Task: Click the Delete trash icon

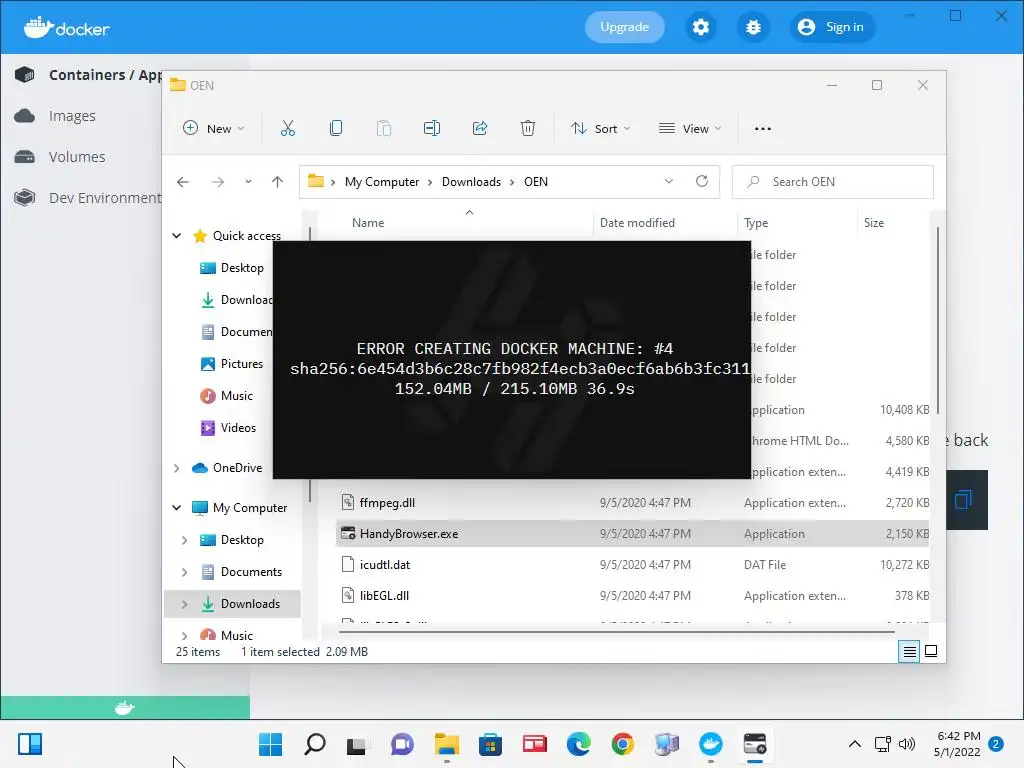Action: [528, 129]
